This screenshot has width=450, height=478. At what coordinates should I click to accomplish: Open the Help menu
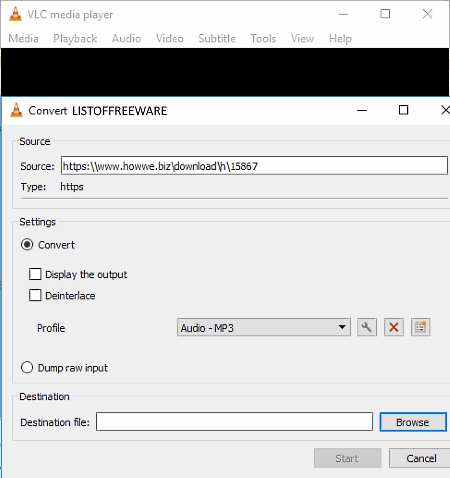(340, 38)
